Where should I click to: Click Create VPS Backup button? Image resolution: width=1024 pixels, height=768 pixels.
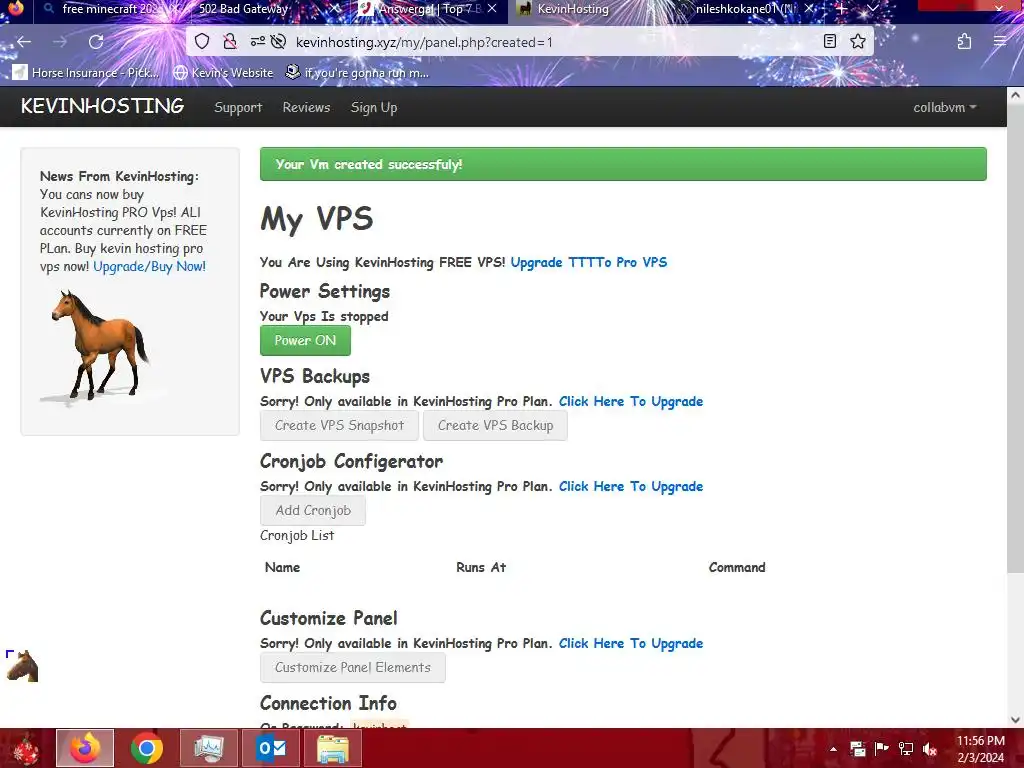[495, 425]
